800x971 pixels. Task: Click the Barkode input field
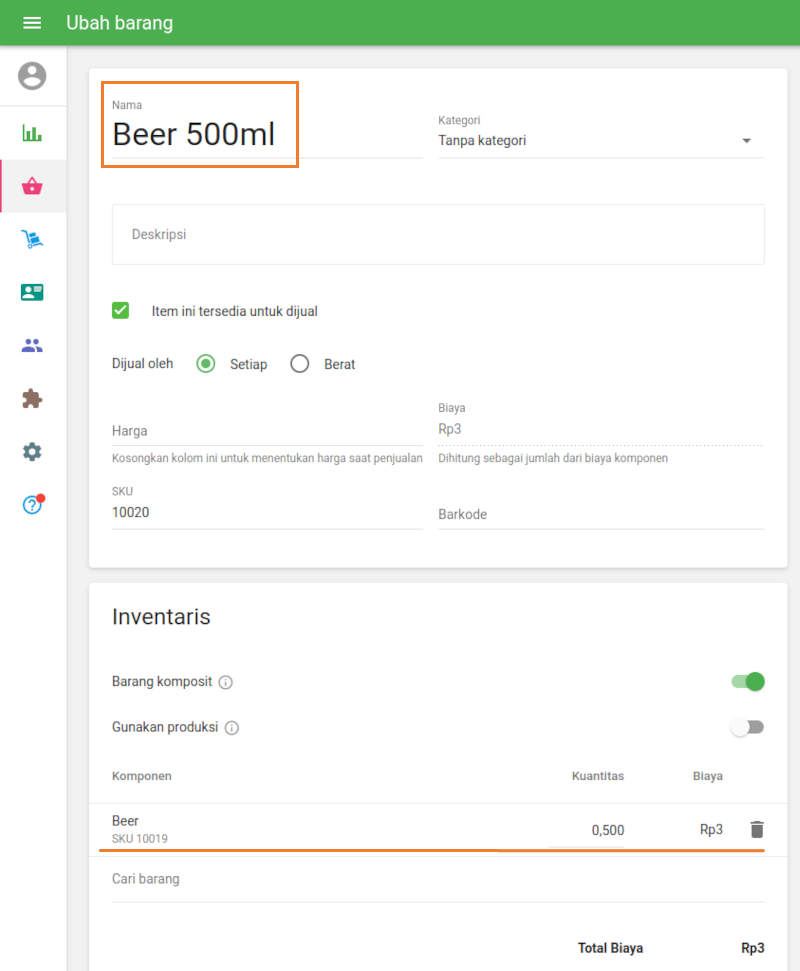[x=600, y=514]
